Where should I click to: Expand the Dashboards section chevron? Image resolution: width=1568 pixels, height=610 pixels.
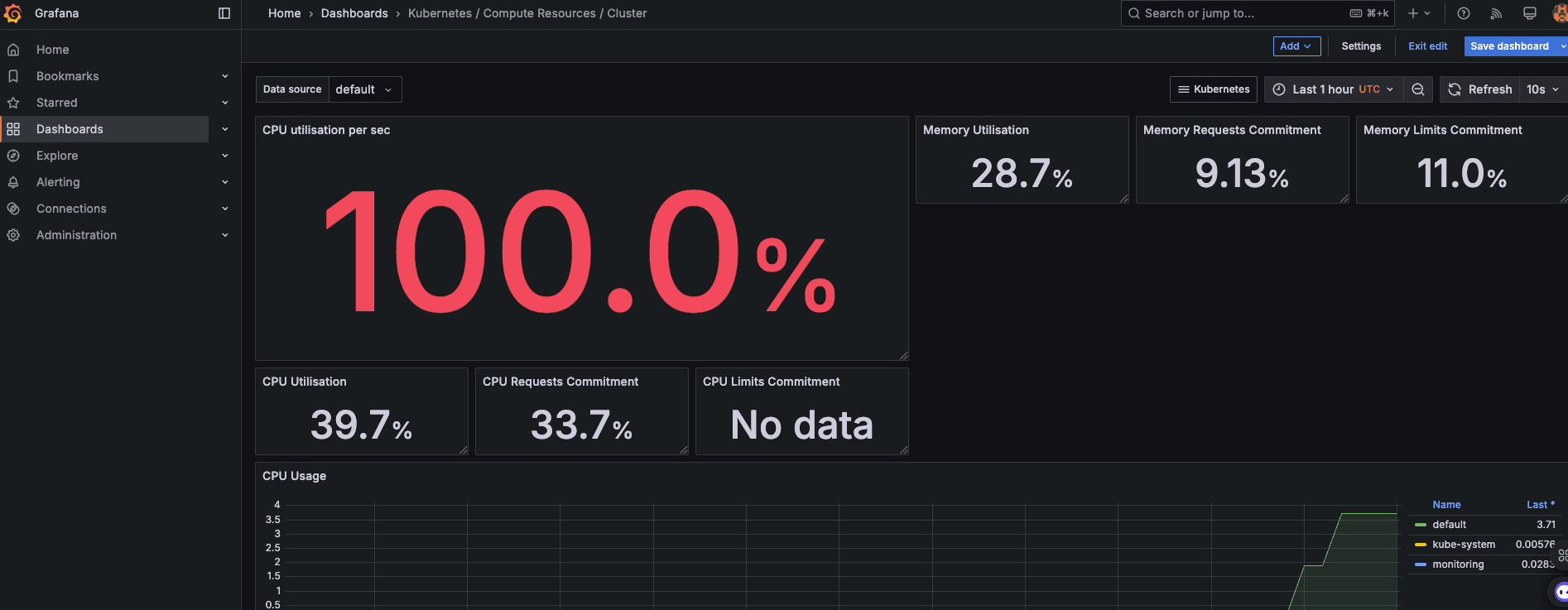click(225, 129)
